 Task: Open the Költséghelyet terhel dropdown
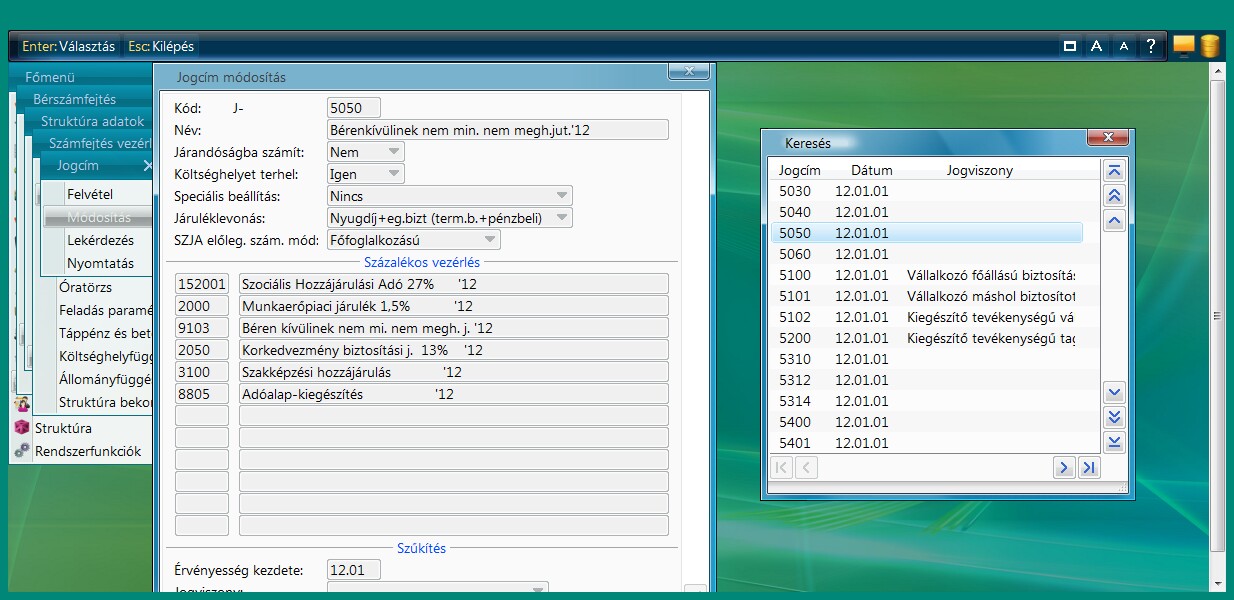[394, 174]
